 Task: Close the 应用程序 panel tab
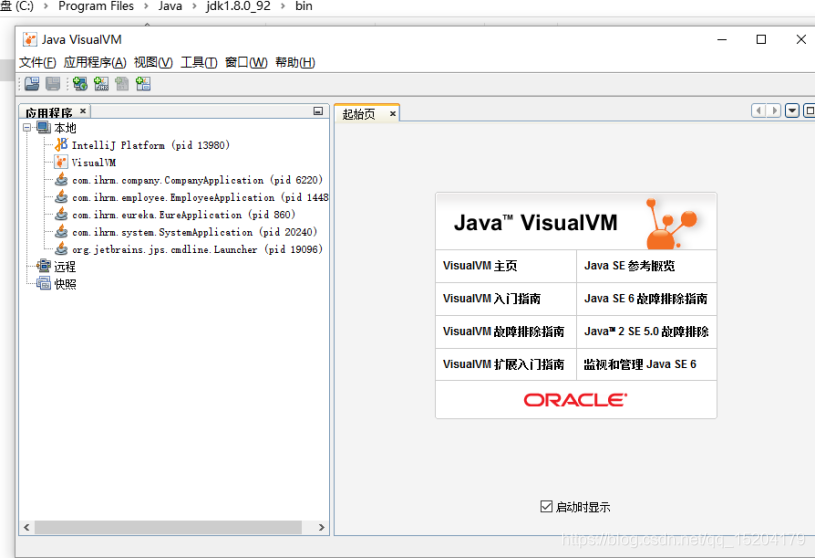point(83,111)
